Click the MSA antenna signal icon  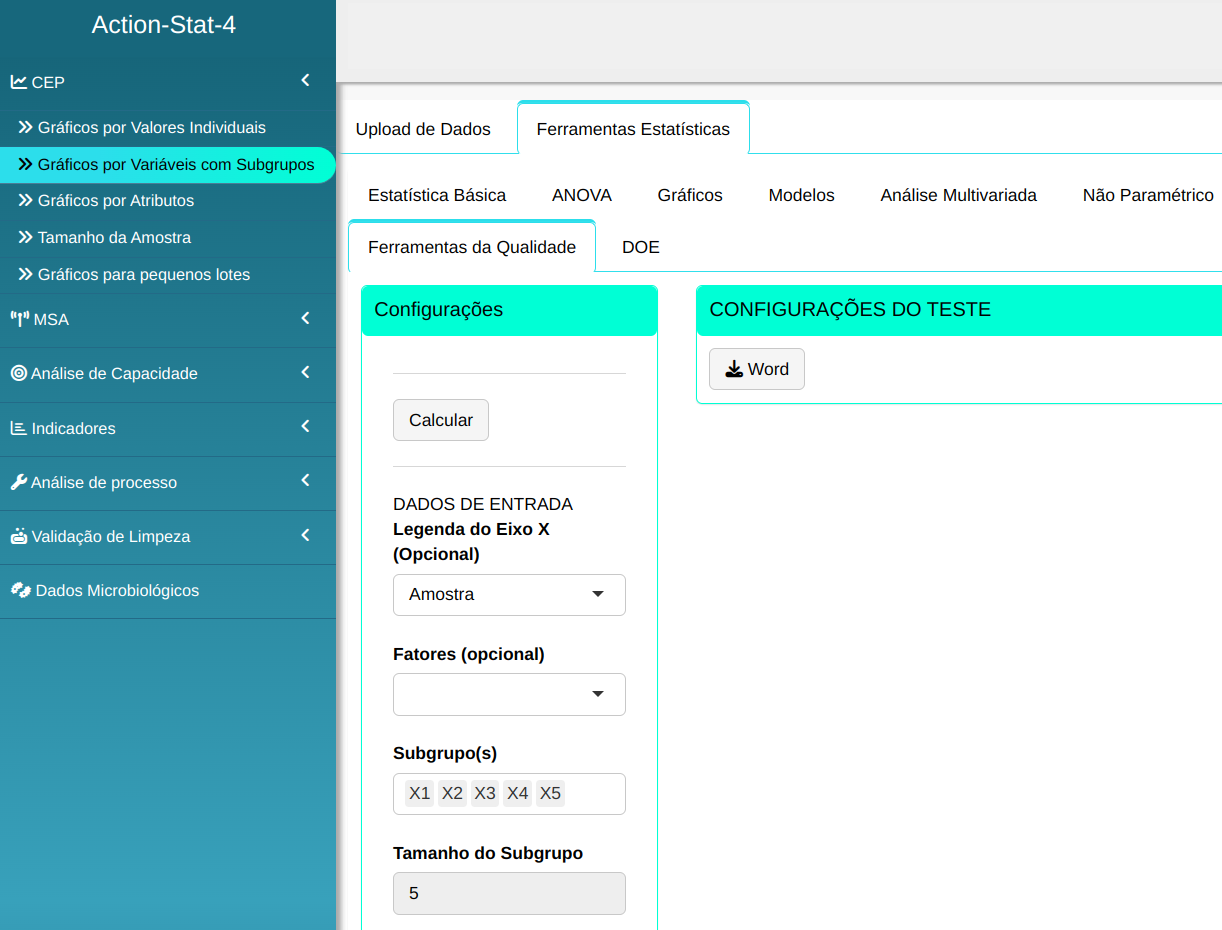click(x=20, y=319)
